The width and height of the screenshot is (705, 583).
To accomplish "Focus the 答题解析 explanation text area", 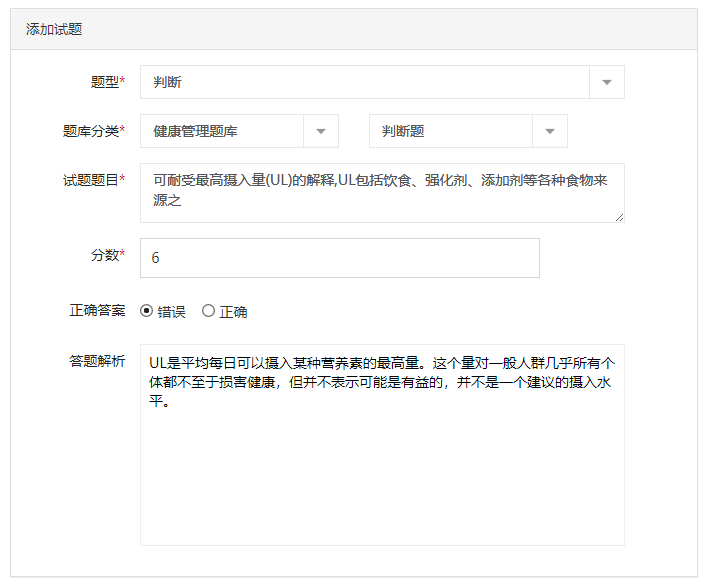I will [382, 445].
